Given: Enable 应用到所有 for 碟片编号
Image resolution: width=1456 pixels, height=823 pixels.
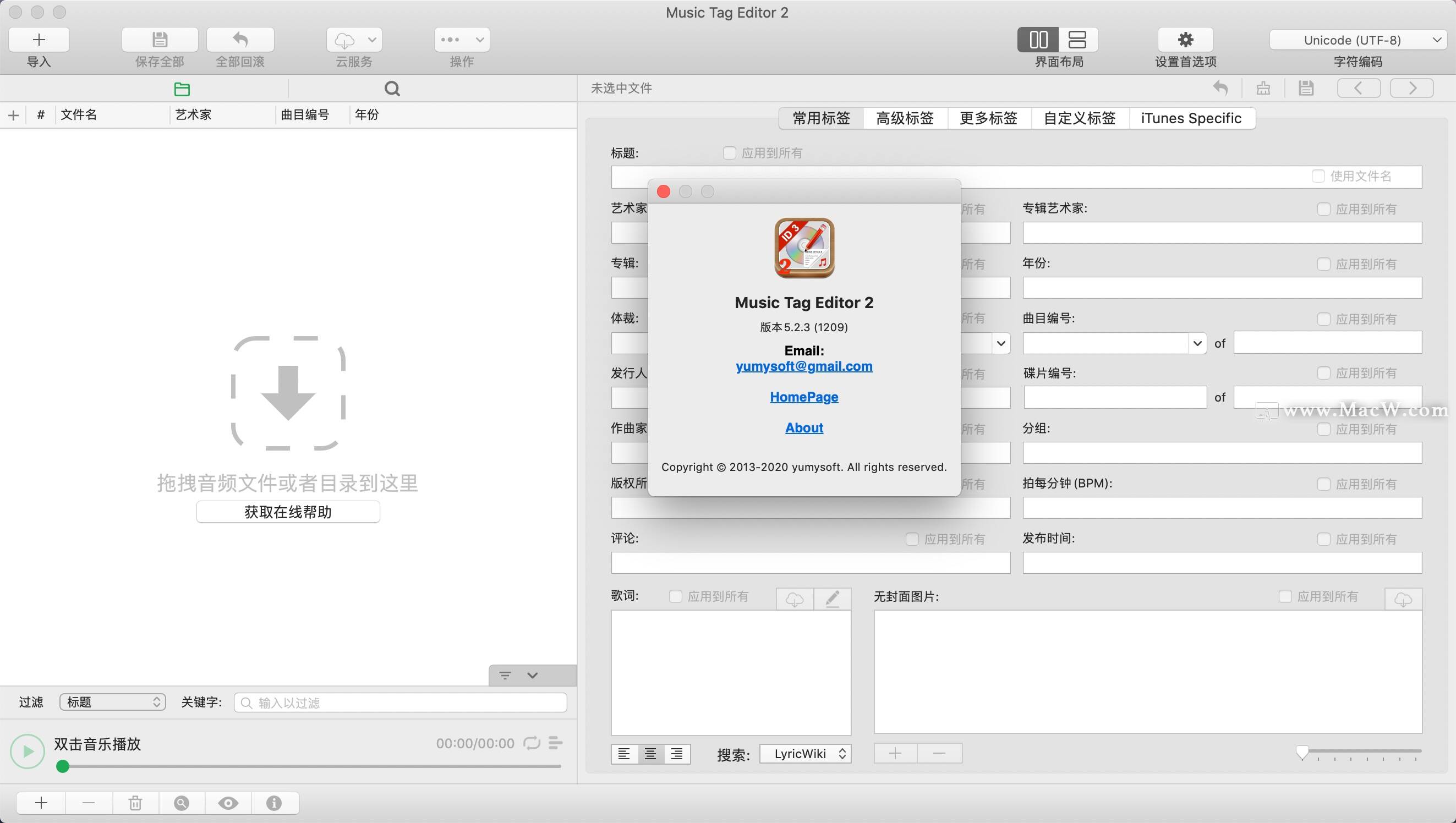Looking at the screenshot, I should point(1324,373).
